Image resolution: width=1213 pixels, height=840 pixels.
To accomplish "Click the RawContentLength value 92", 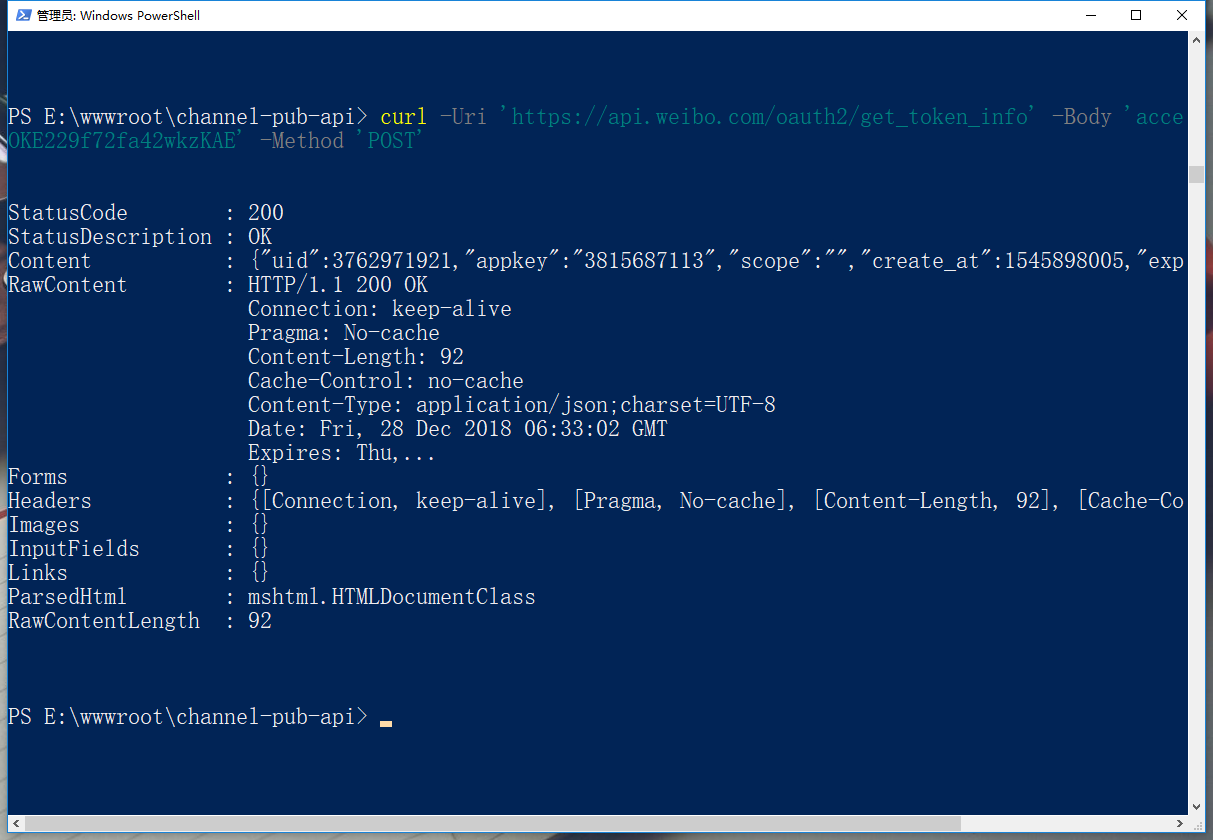I will (x=259, y=620).
